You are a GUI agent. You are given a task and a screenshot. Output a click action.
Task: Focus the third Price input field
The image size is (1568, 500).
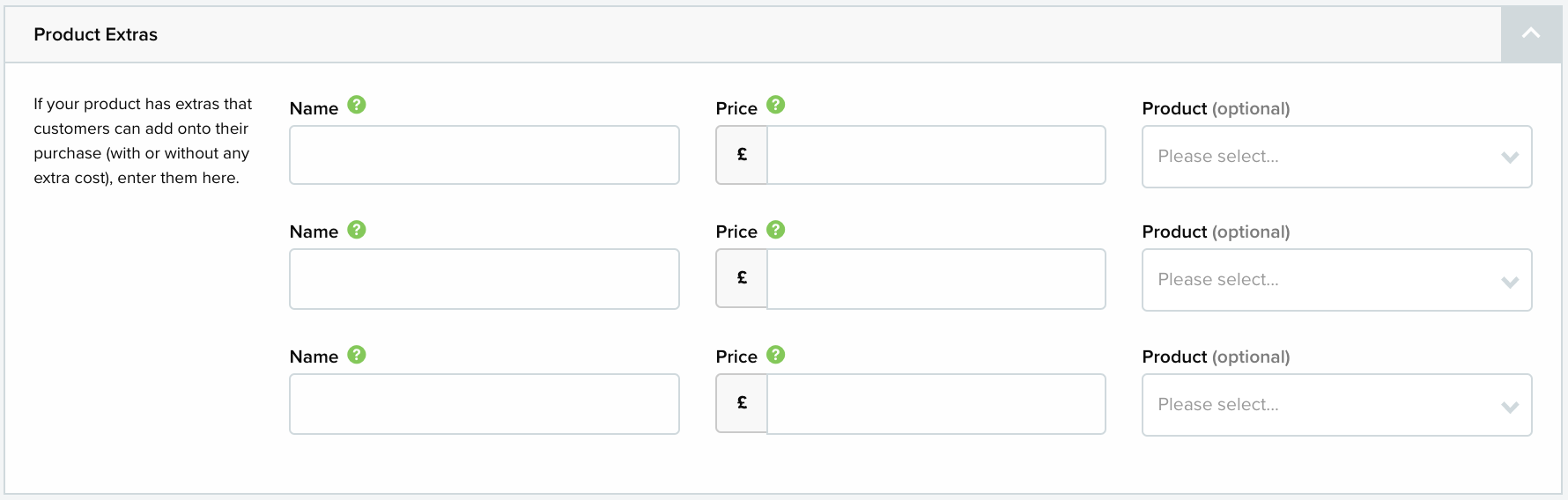pos(936,404)
